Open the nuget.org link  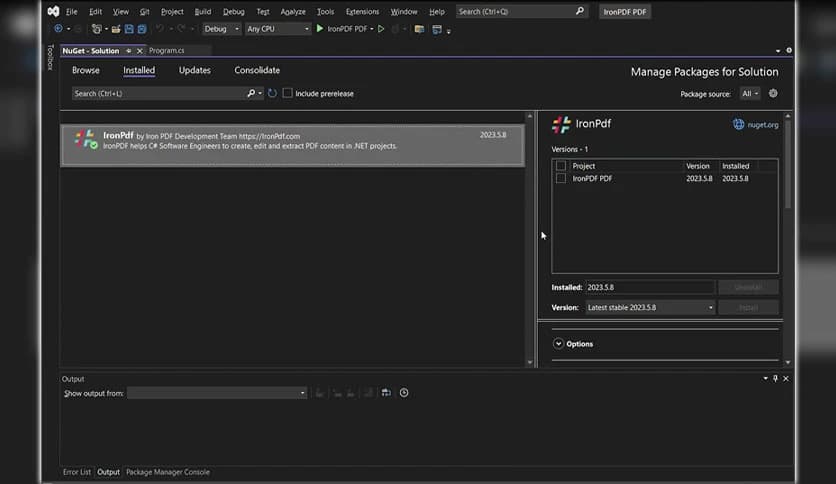(x=755, y=125)
